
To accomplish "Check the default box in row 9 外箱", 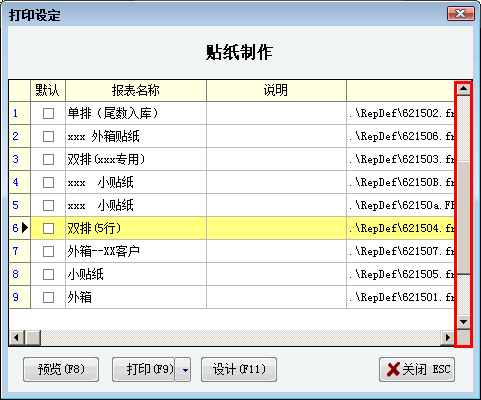I will tap(48, 297).
